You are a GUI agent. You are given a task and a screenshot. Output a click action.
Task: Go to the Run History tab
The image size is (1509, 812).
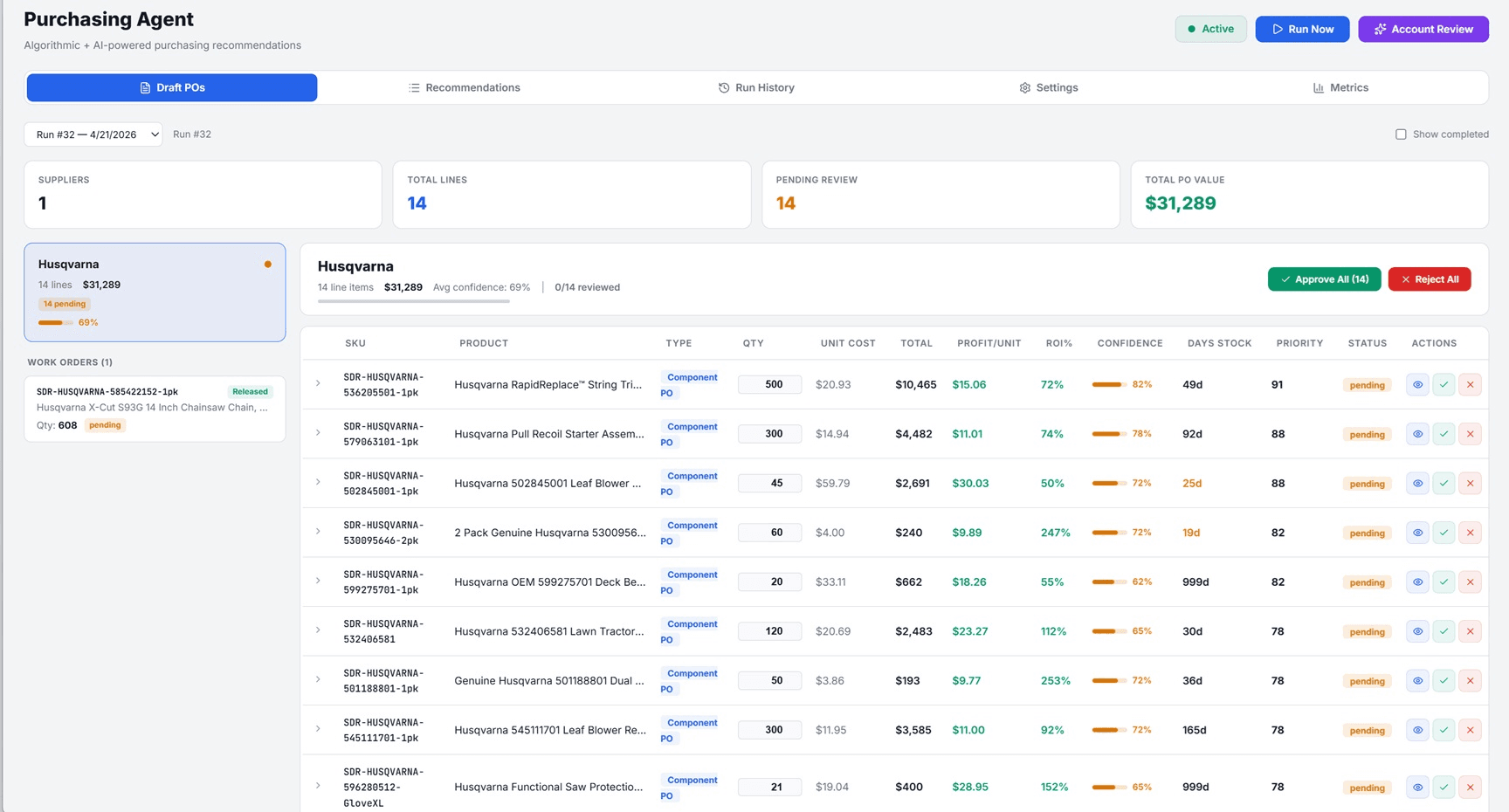(756, 87)
